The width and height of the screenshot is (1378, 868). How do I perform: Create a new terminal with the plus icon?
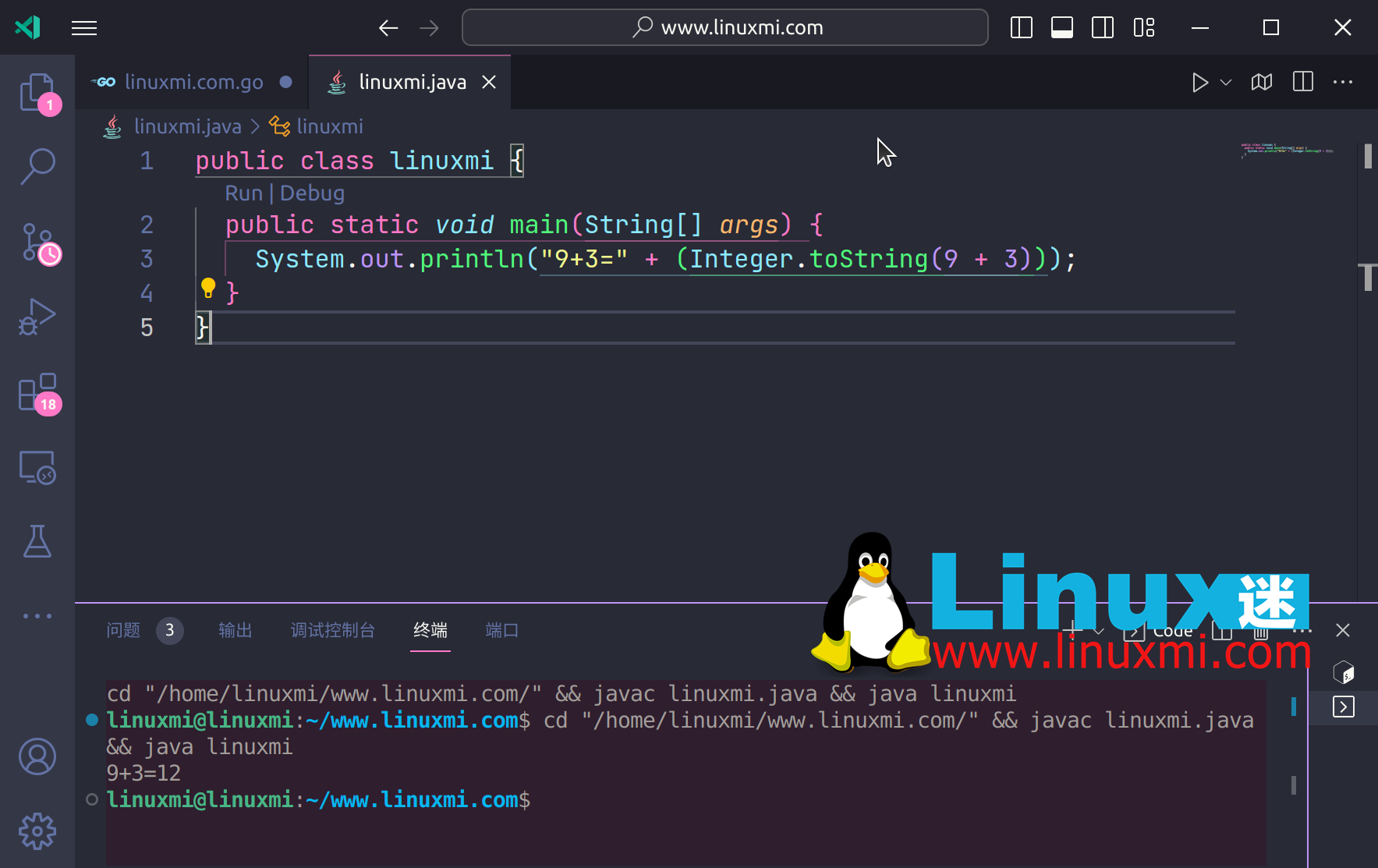(x=1072, y=630)
